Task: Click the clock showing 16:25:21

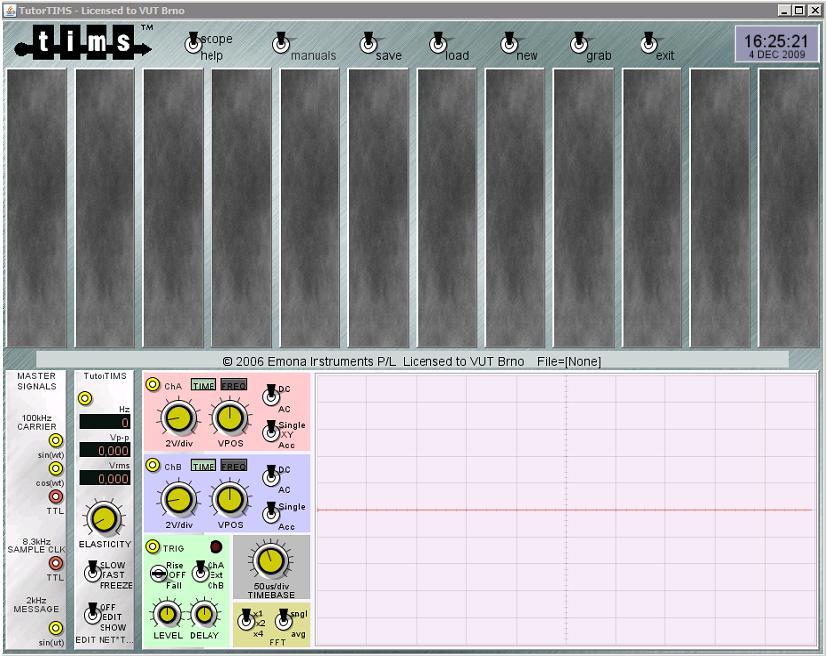Action: 776,45
